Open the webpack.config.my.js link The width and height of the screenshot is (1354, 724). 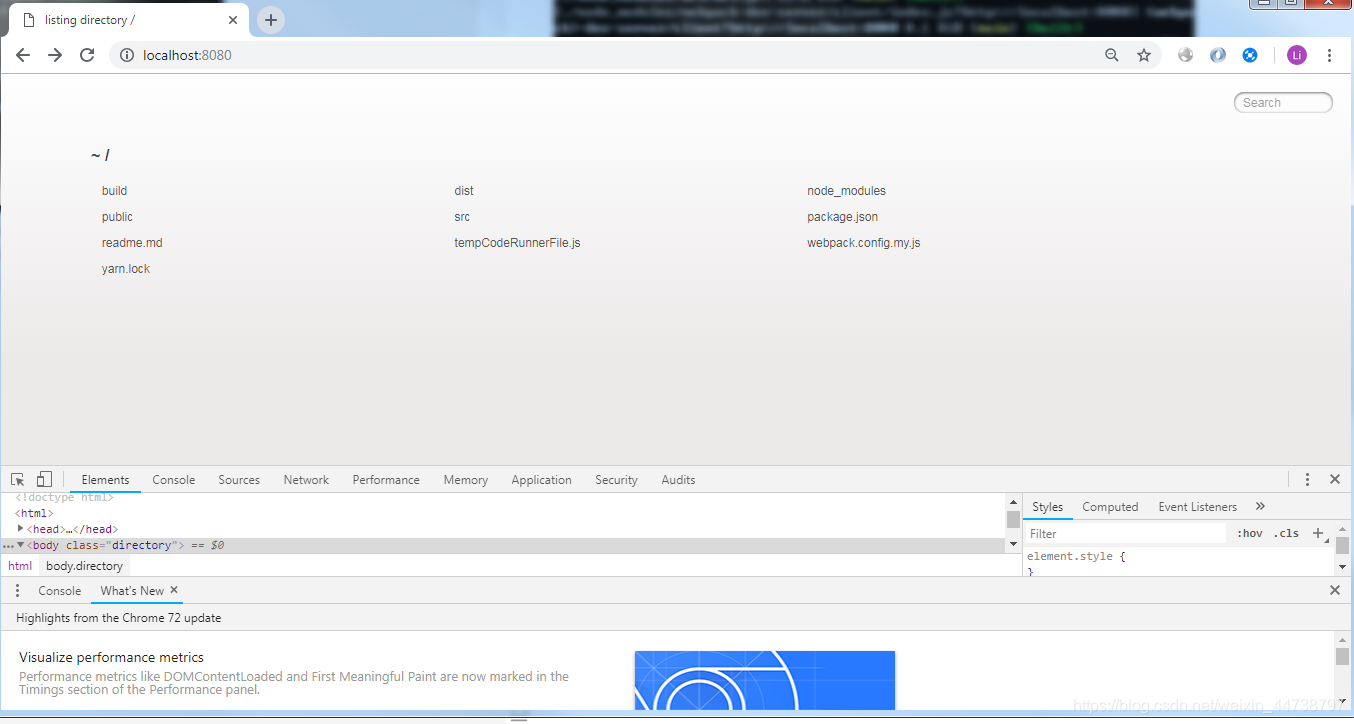click(864, 243)
